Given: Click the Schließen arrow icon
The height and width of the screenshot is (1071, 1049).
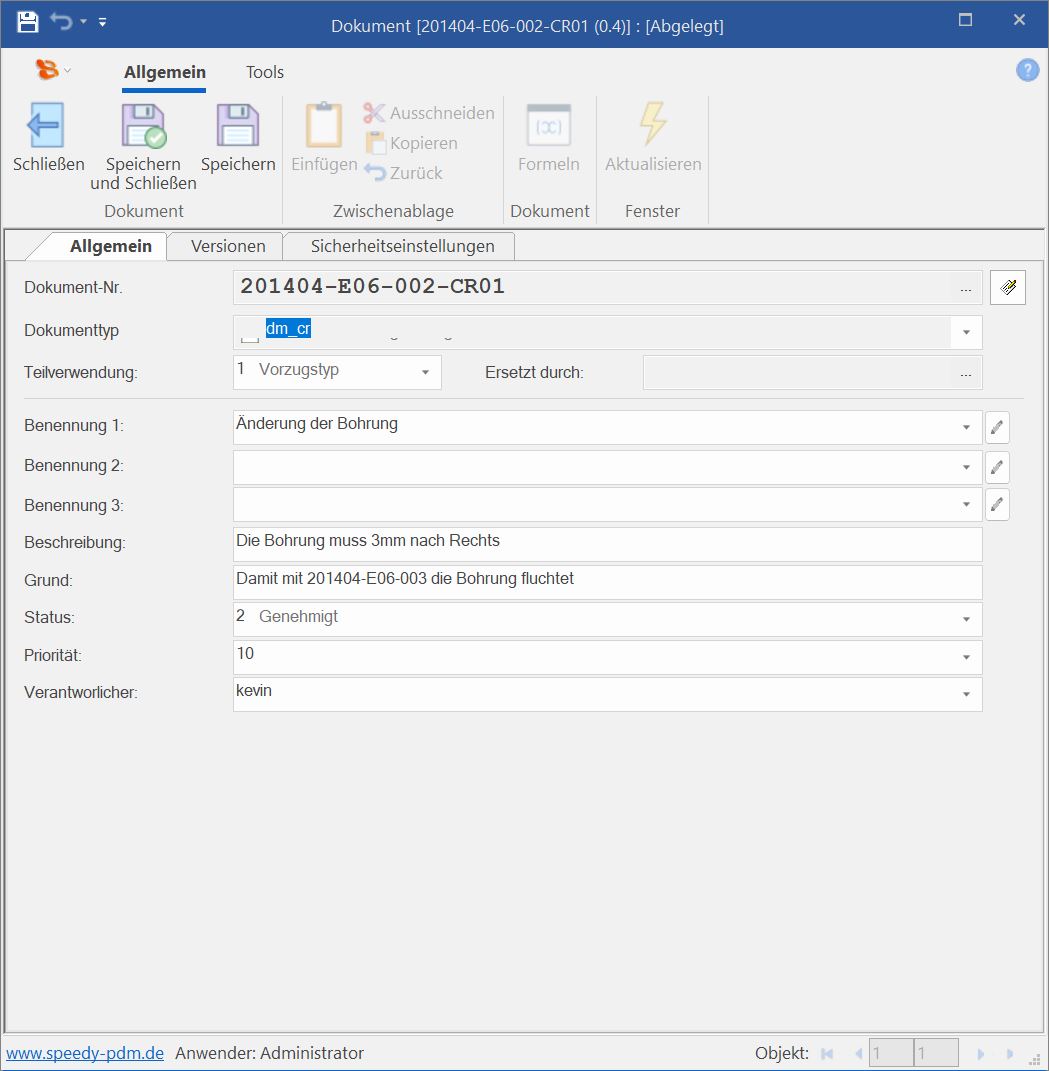Looking at the screenshot, I should 47,126.
